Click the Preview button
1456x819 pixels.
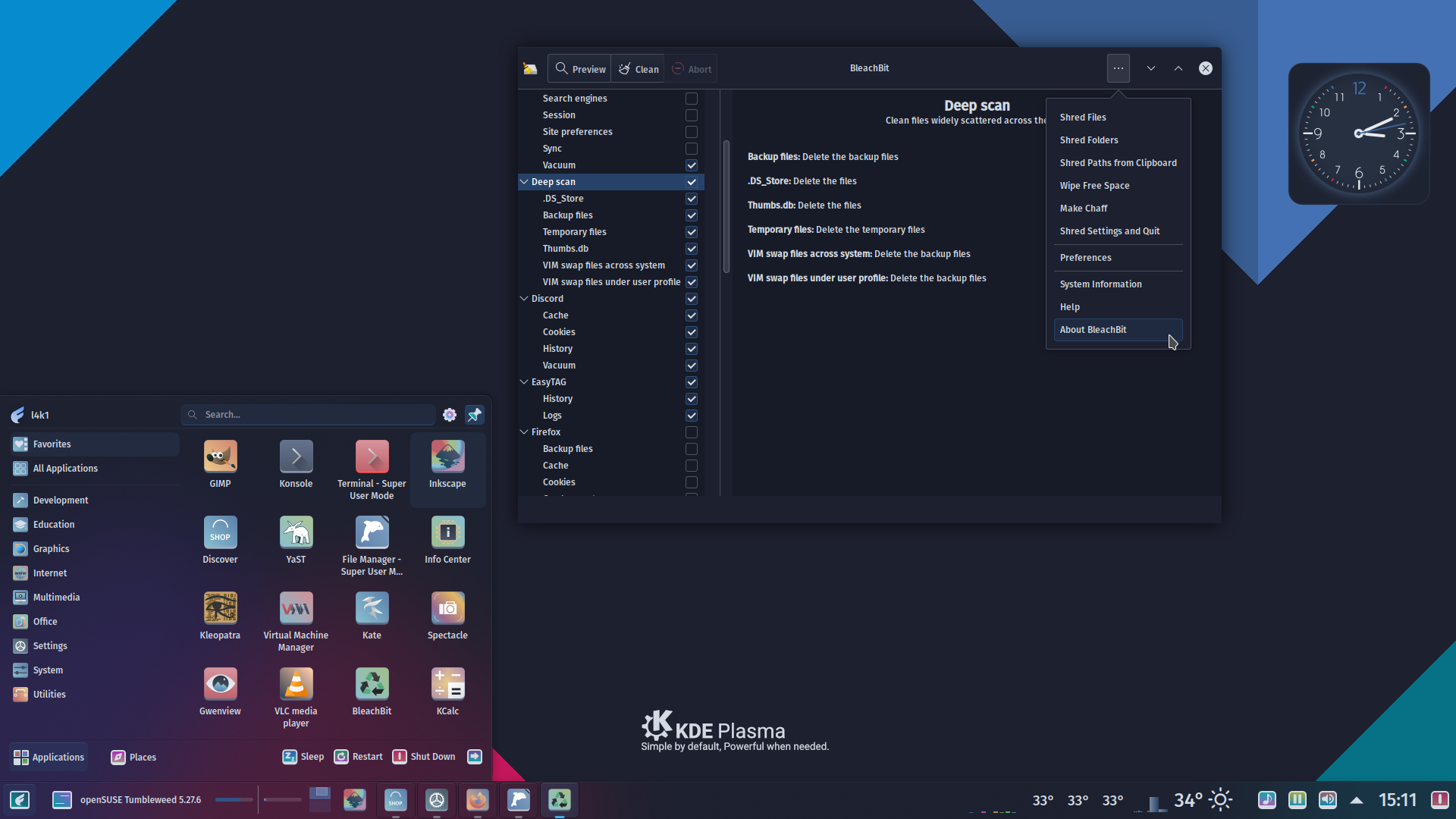pos(580,69)
